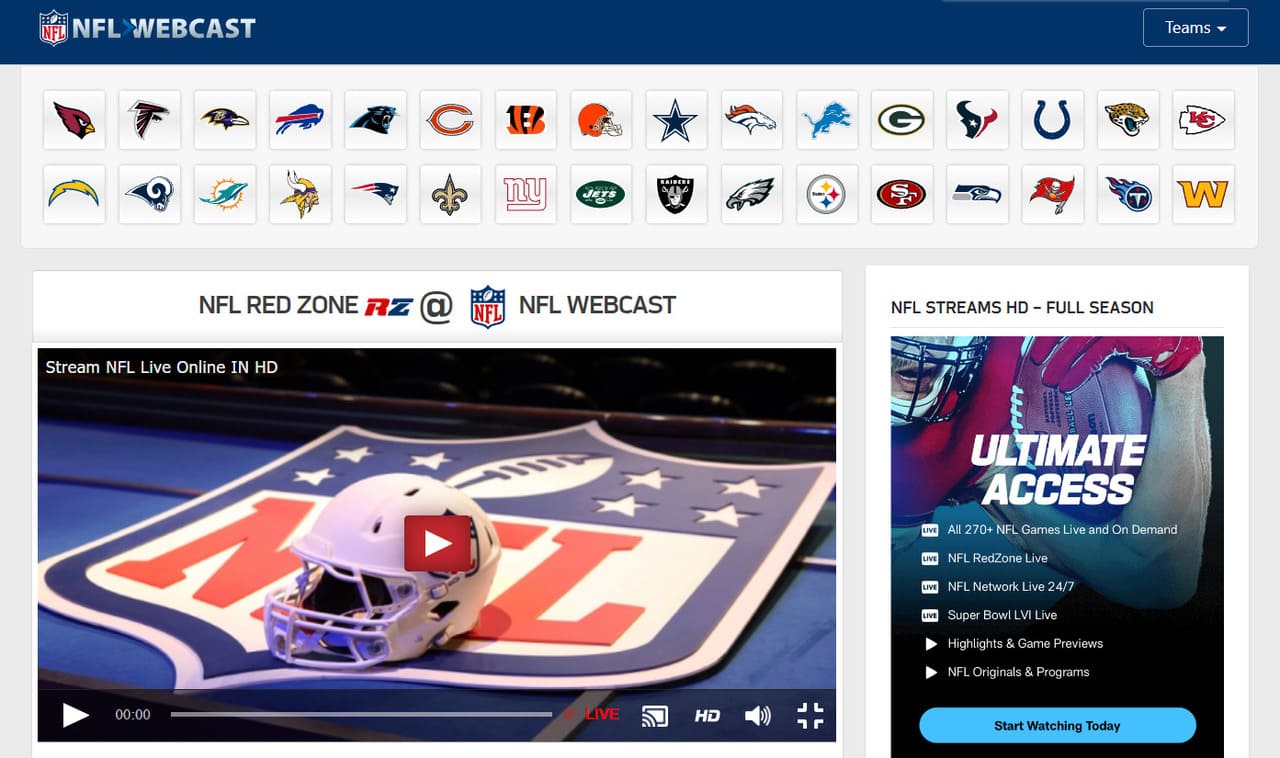Choose the Jacksonville Jaguars logo
This screenshot has width=1280, height=758.
1128,120
